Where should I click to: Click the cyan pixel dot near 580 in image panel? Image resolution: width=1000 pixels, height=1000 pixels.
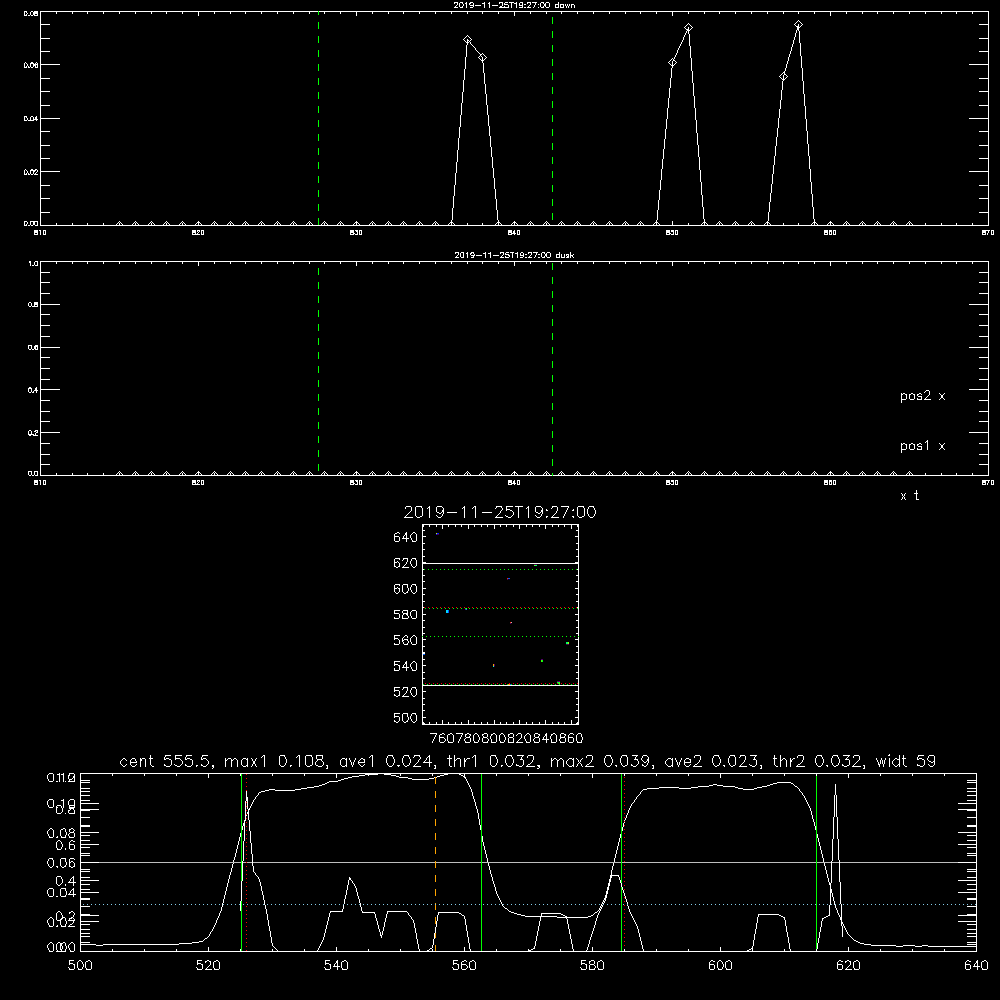click(x=447, y=612)
